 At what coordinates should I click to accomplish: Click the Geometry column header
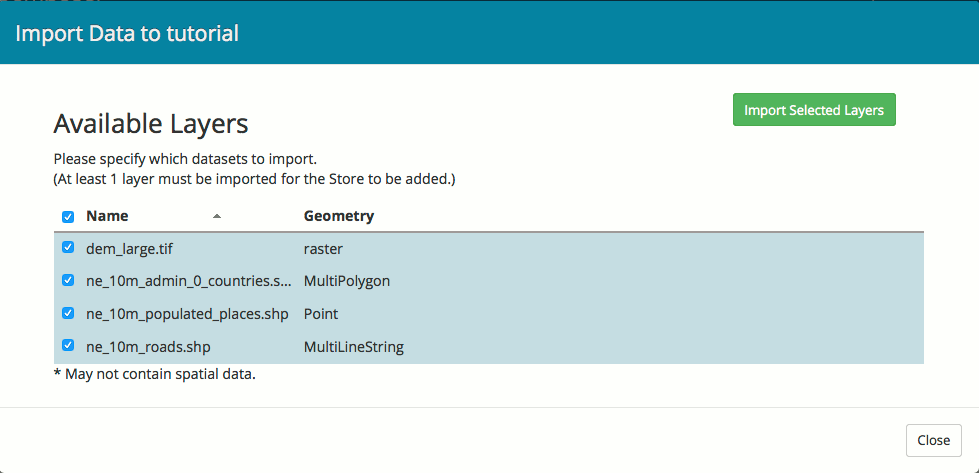[x=339, y=216]
